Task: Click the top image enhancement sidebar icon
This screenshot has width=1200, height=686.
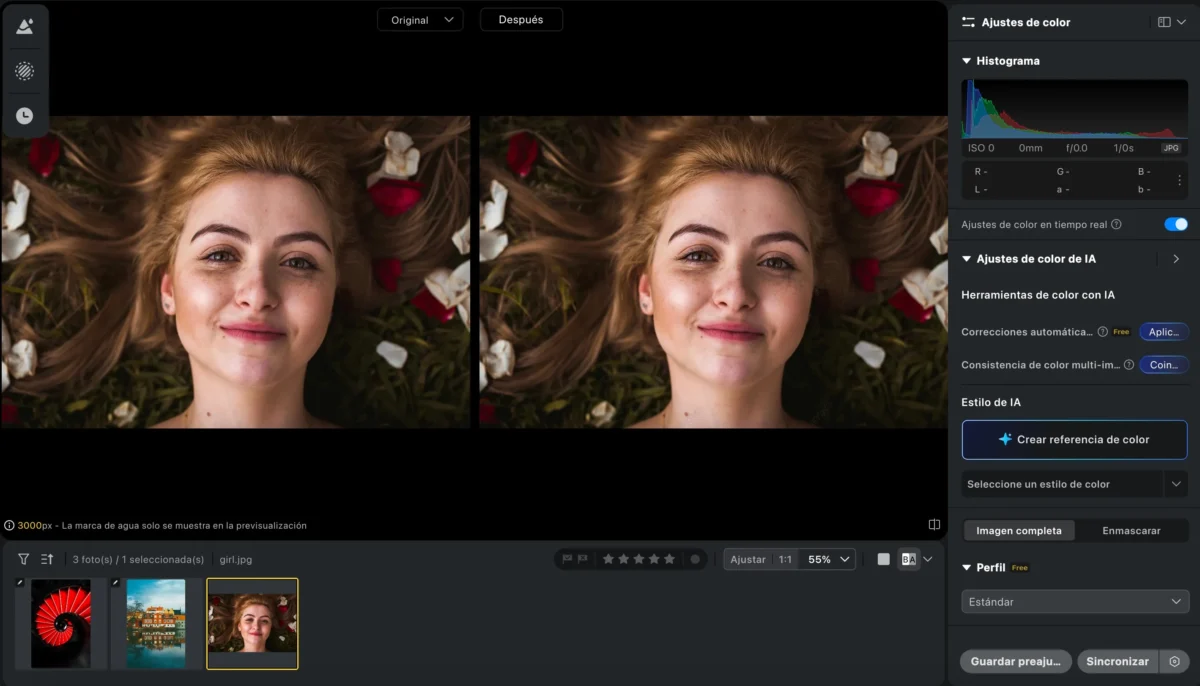Action: tap(25, 26)
